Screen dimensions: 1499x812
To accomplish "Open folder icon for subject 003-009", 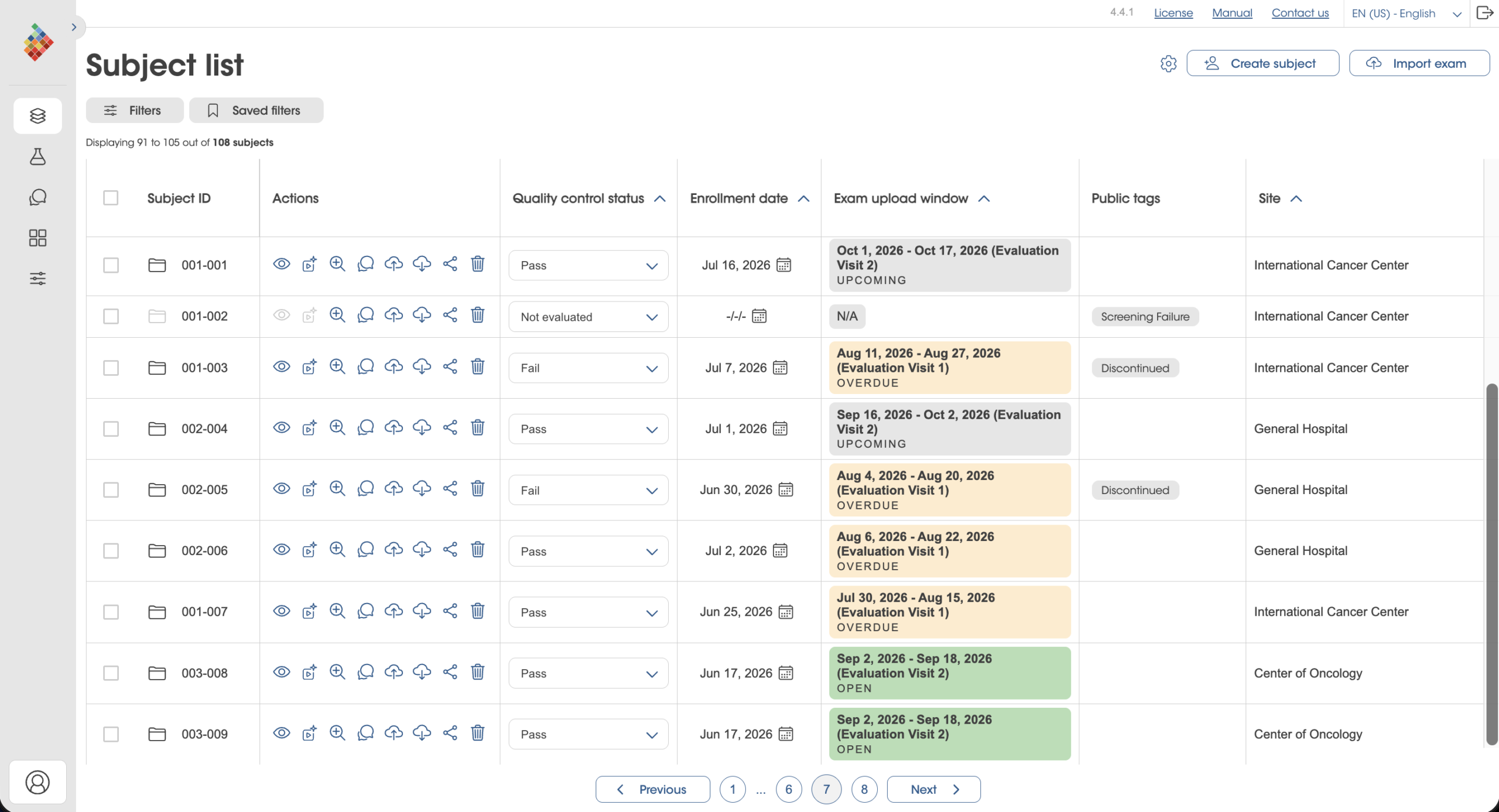I will click(x=157, y=734).
